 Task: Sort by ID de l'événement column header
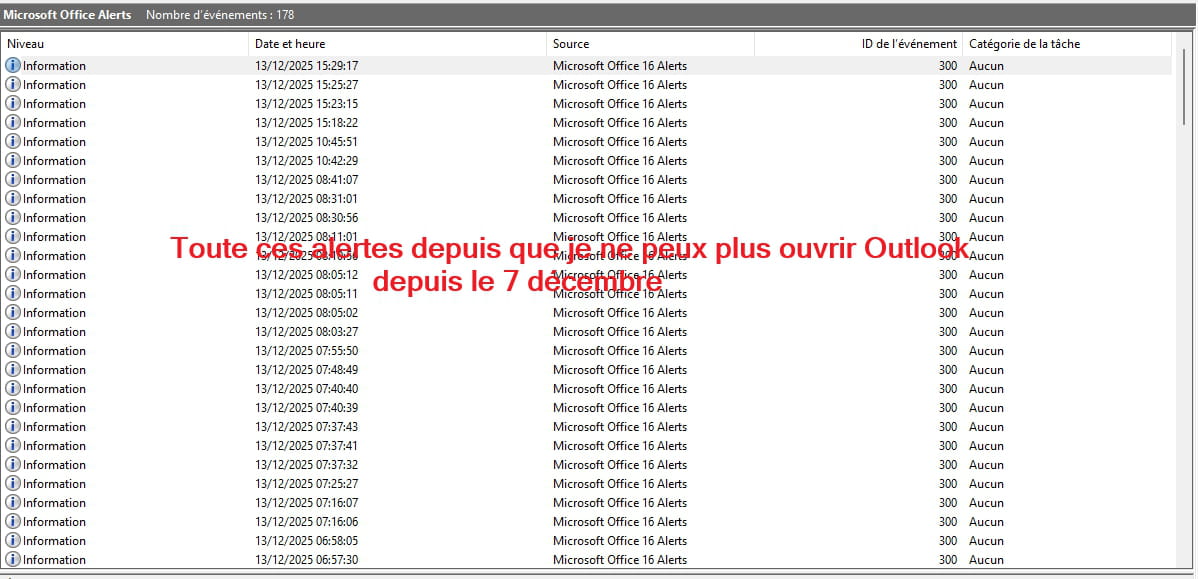(908, 44)
